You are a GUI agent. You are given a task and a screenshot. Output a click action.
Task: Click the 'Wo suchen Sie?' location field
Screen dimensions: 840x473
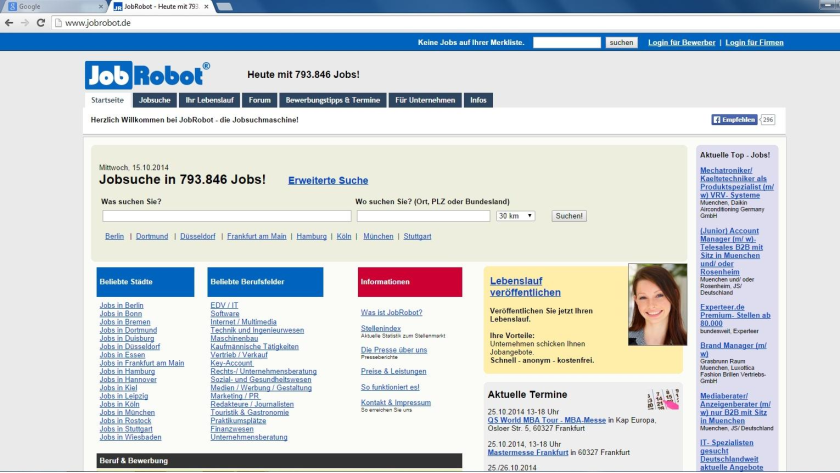tap(423, 216)
